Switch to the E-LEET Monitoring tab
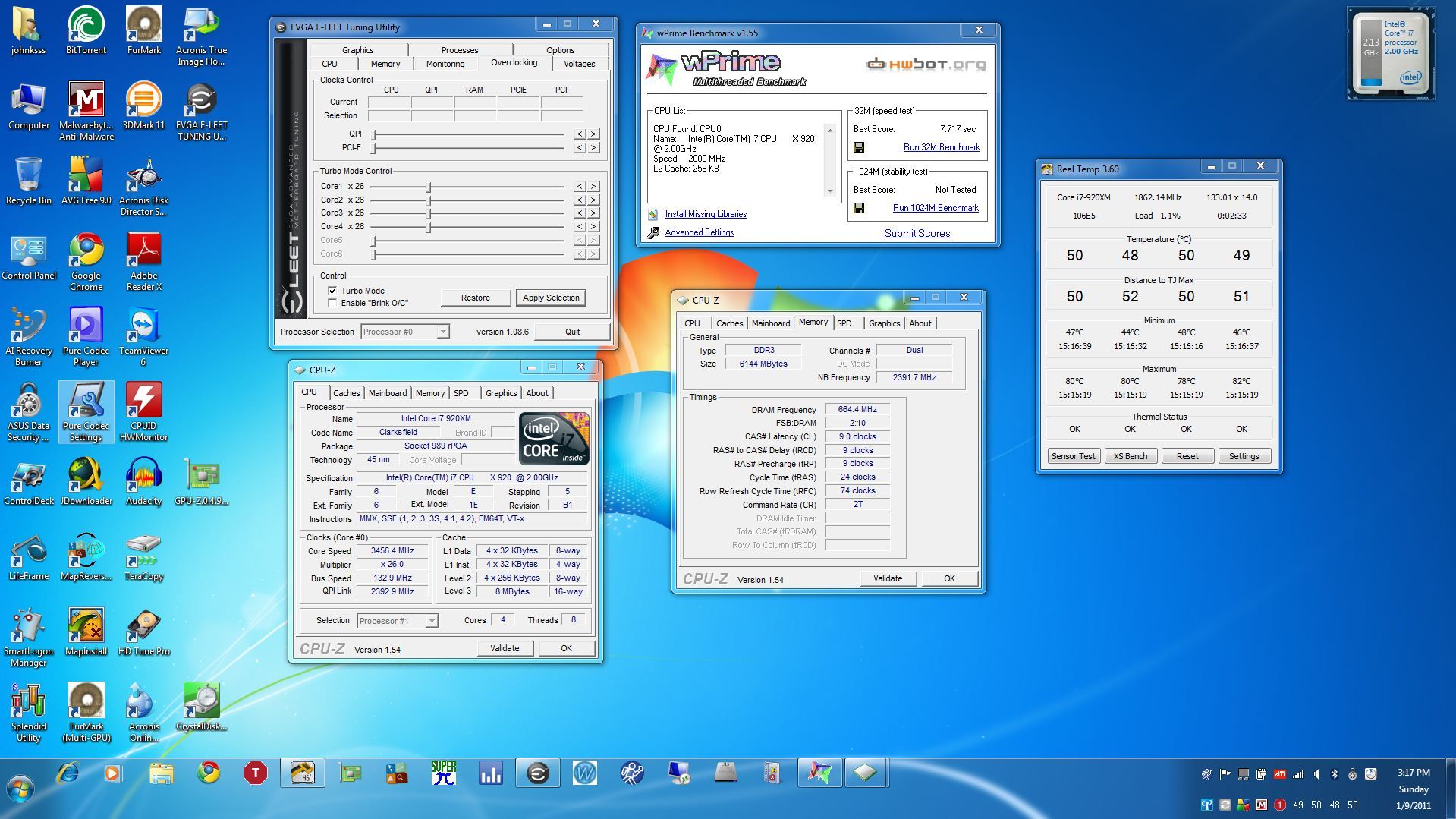This screenshot has width=1456, height=819. coord(445,64)
